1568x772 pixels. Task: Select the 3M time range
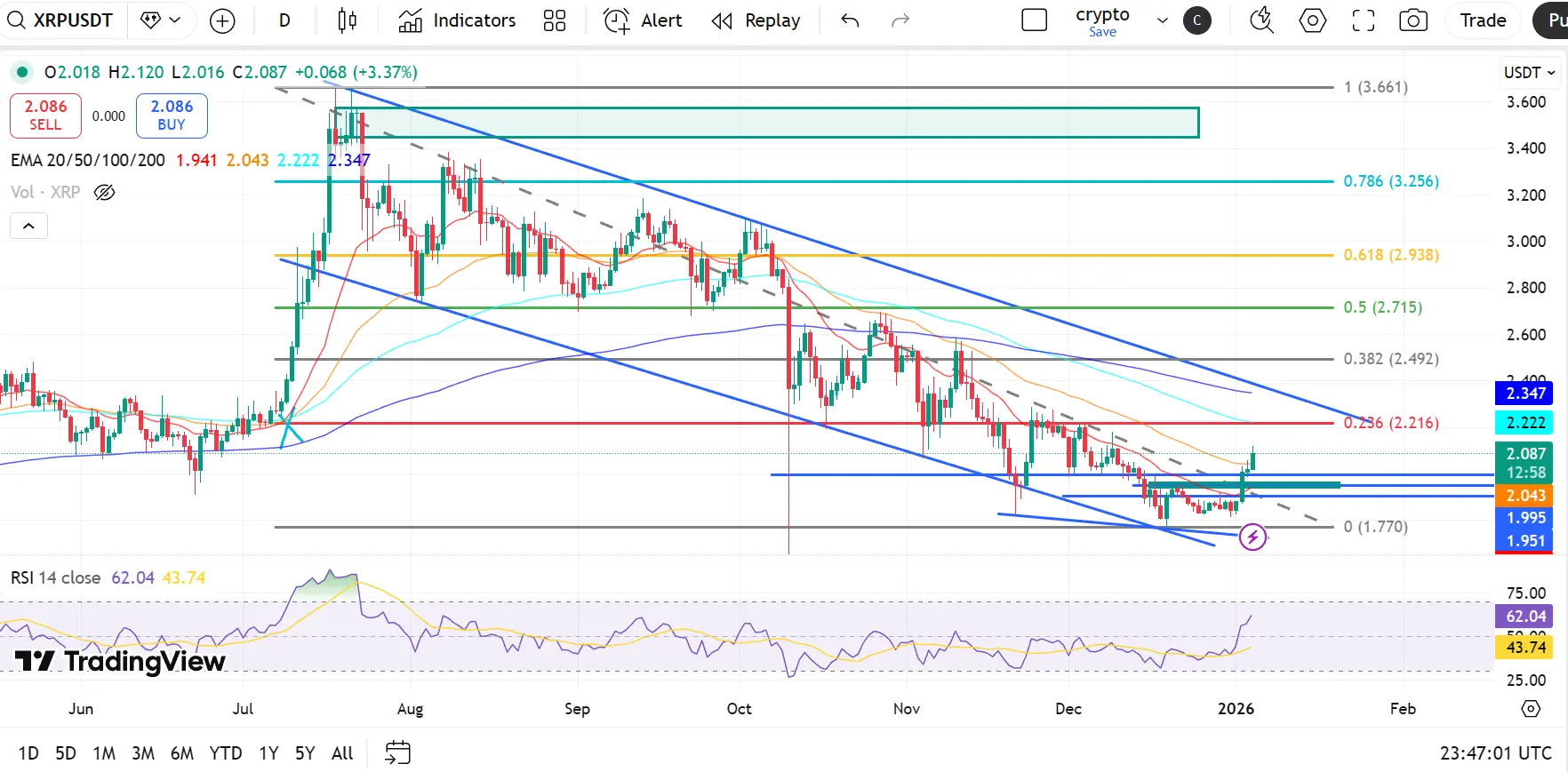(x=143, y=753)
